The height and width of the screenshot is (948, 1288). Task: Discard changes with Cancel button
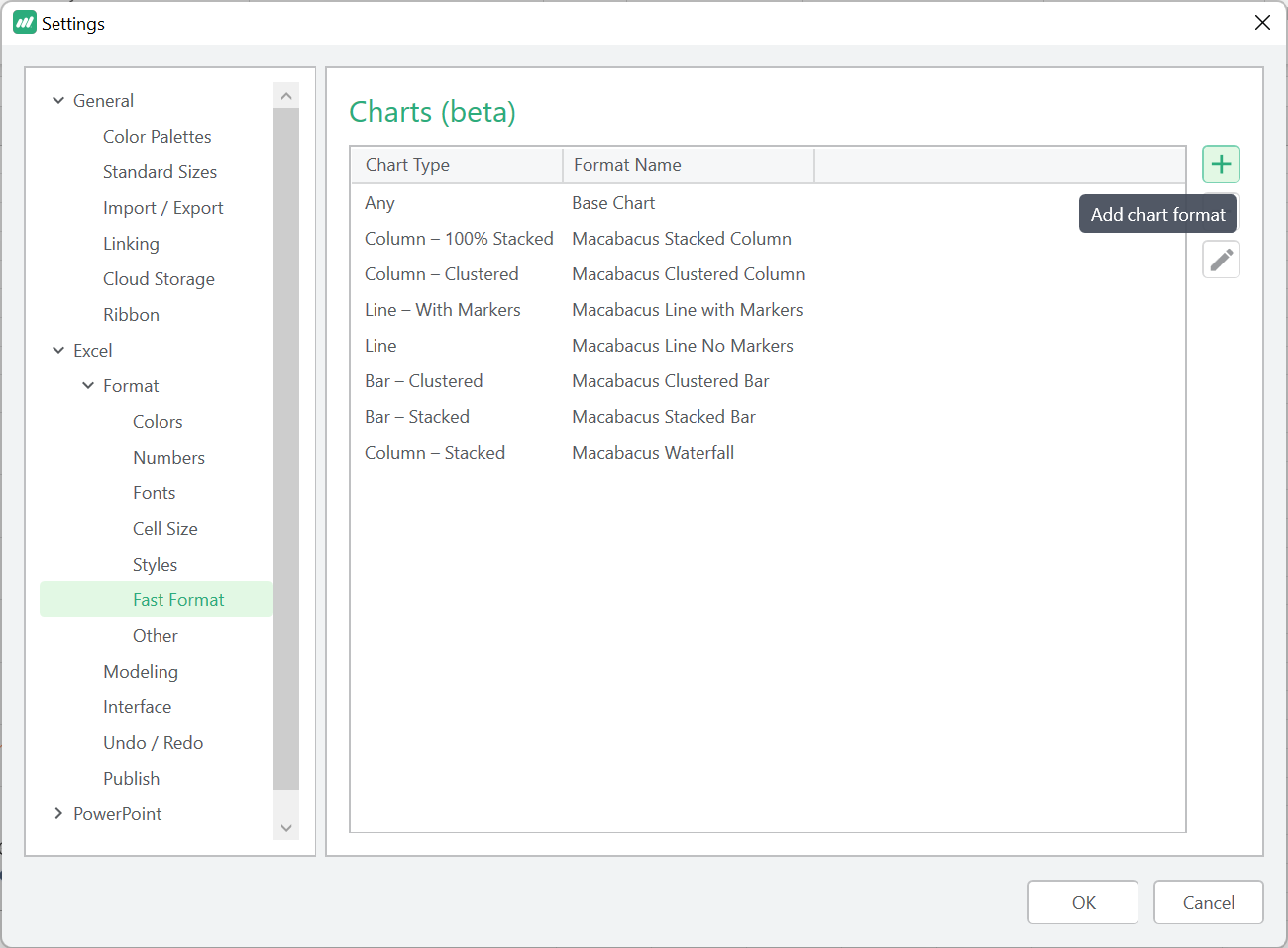pyautogui.click(x=1208, y=902)
